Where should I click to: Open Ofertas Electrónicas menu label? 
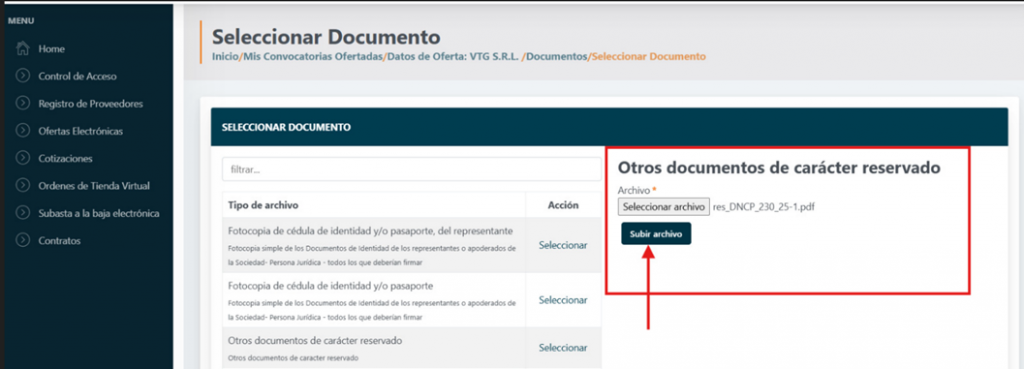coord(81,131)
